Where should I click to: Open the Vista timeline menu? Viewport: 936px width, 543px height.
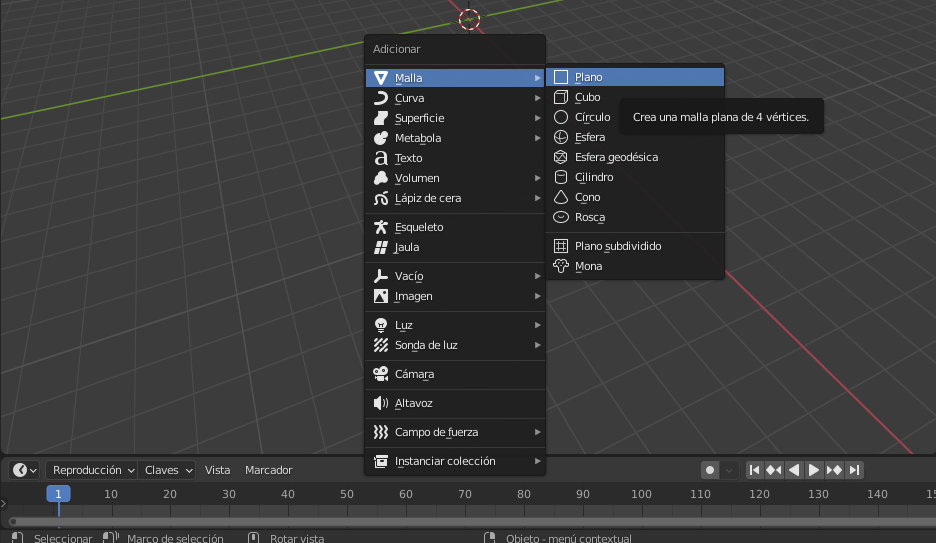pyautogui.click(x=217, y=470)
